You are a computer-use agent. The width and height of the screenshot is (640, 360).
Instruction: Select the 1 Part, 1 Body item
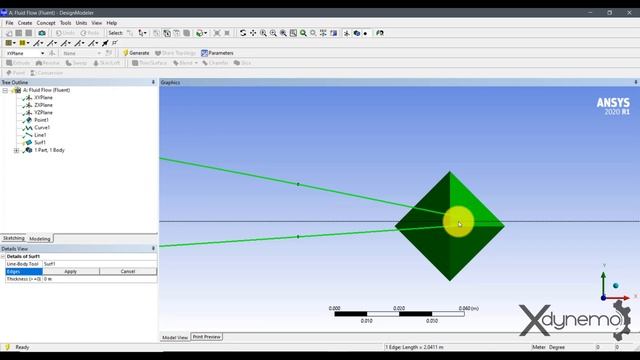(x=49, y=150)
